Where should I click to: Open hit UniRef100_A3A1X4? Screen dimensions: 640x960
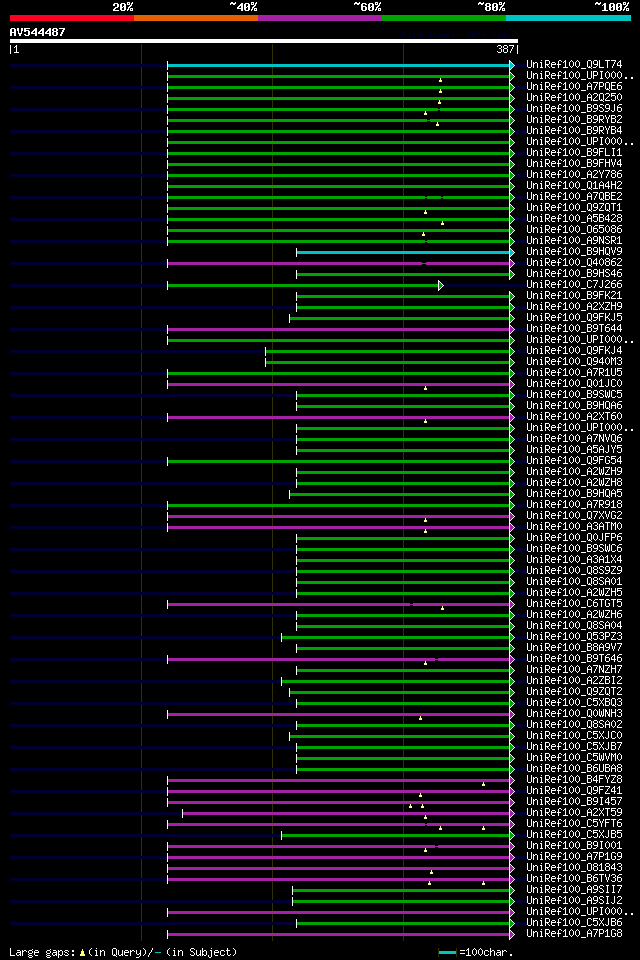(x=574, y=560)
